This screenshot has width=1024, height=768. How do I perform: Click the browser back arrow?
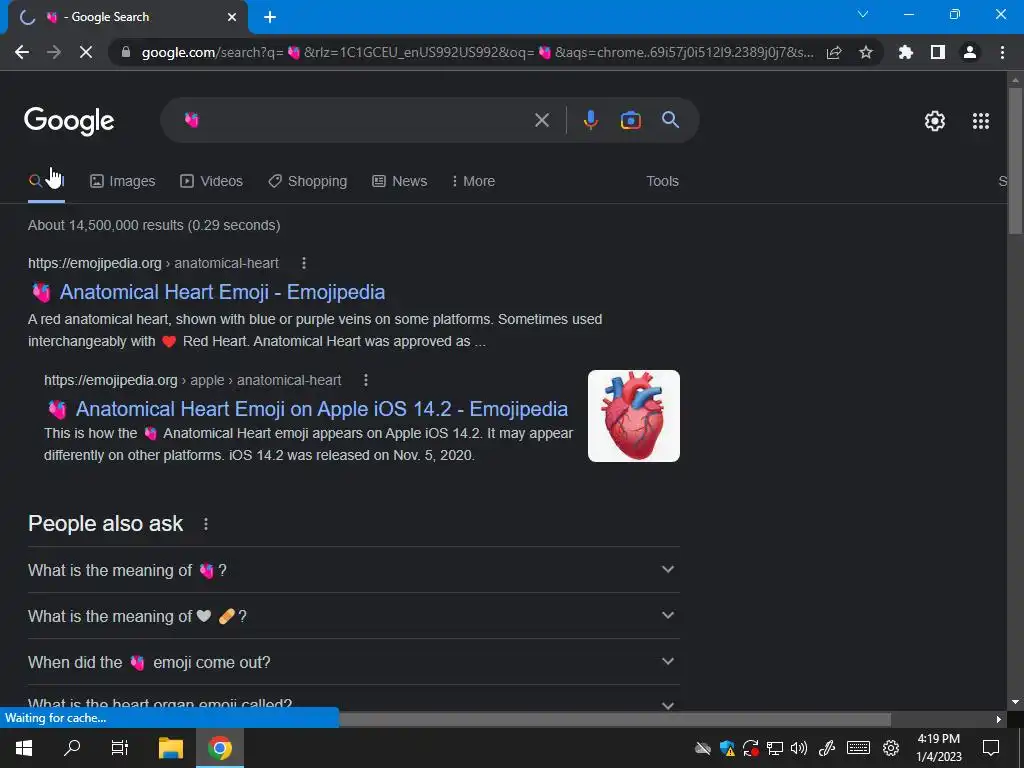click(x=22, y=52)
